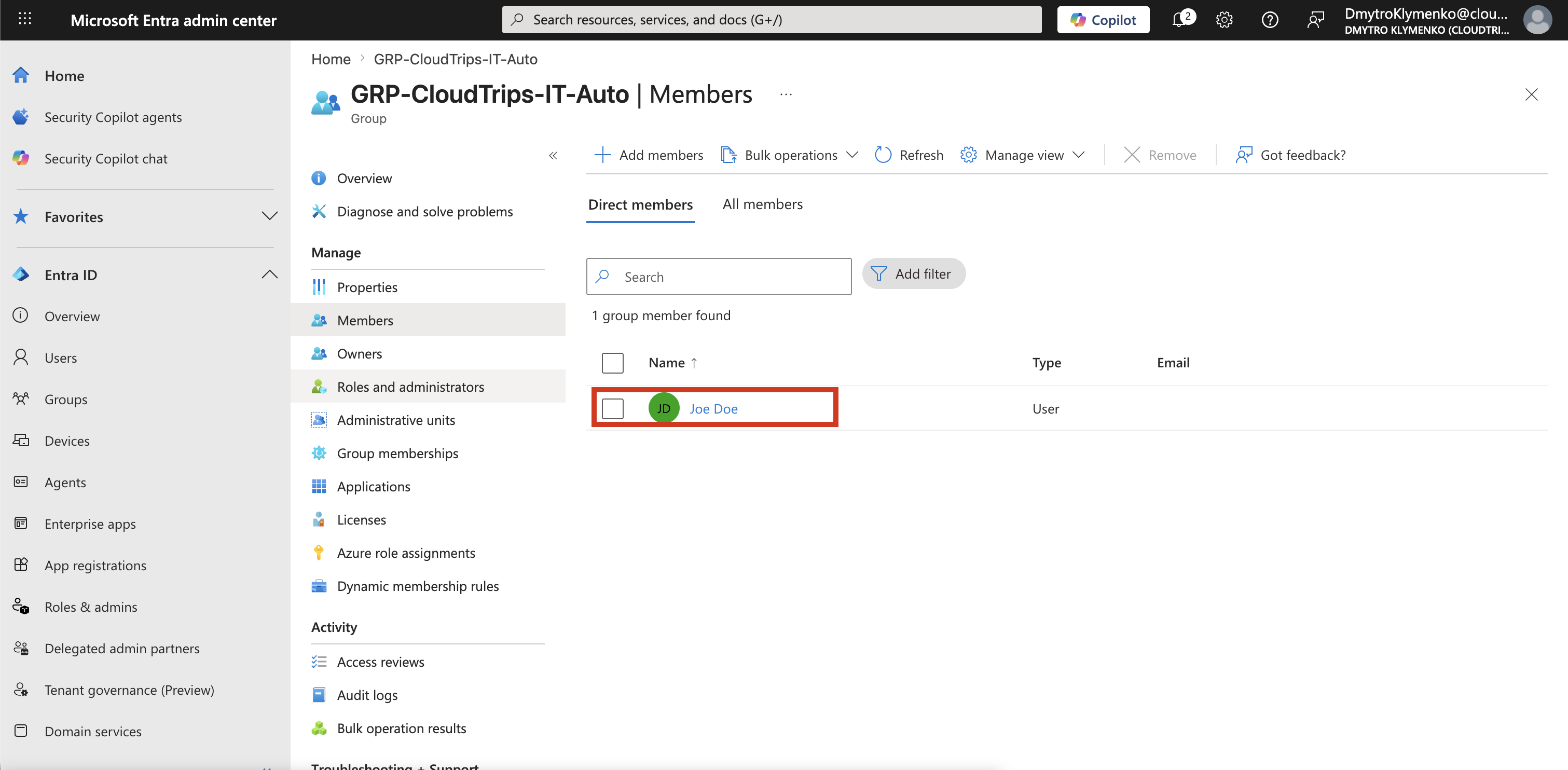The height and width of the screenshot is (770, 1568).
Task: Click the Refresh icon in toolbar
Action: (883, 155)
